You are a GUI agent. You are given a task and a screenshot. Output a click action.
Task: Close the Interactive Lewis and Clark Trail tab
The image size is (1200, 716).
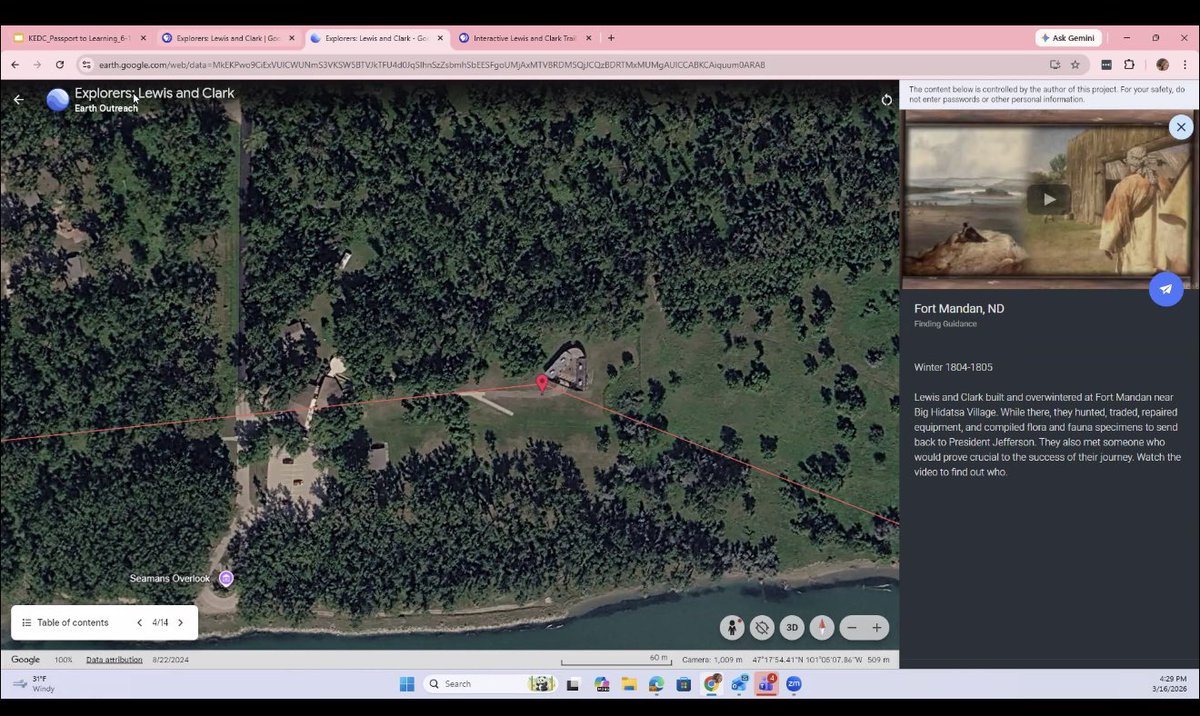pyautogui.click(x=587, y=38)
